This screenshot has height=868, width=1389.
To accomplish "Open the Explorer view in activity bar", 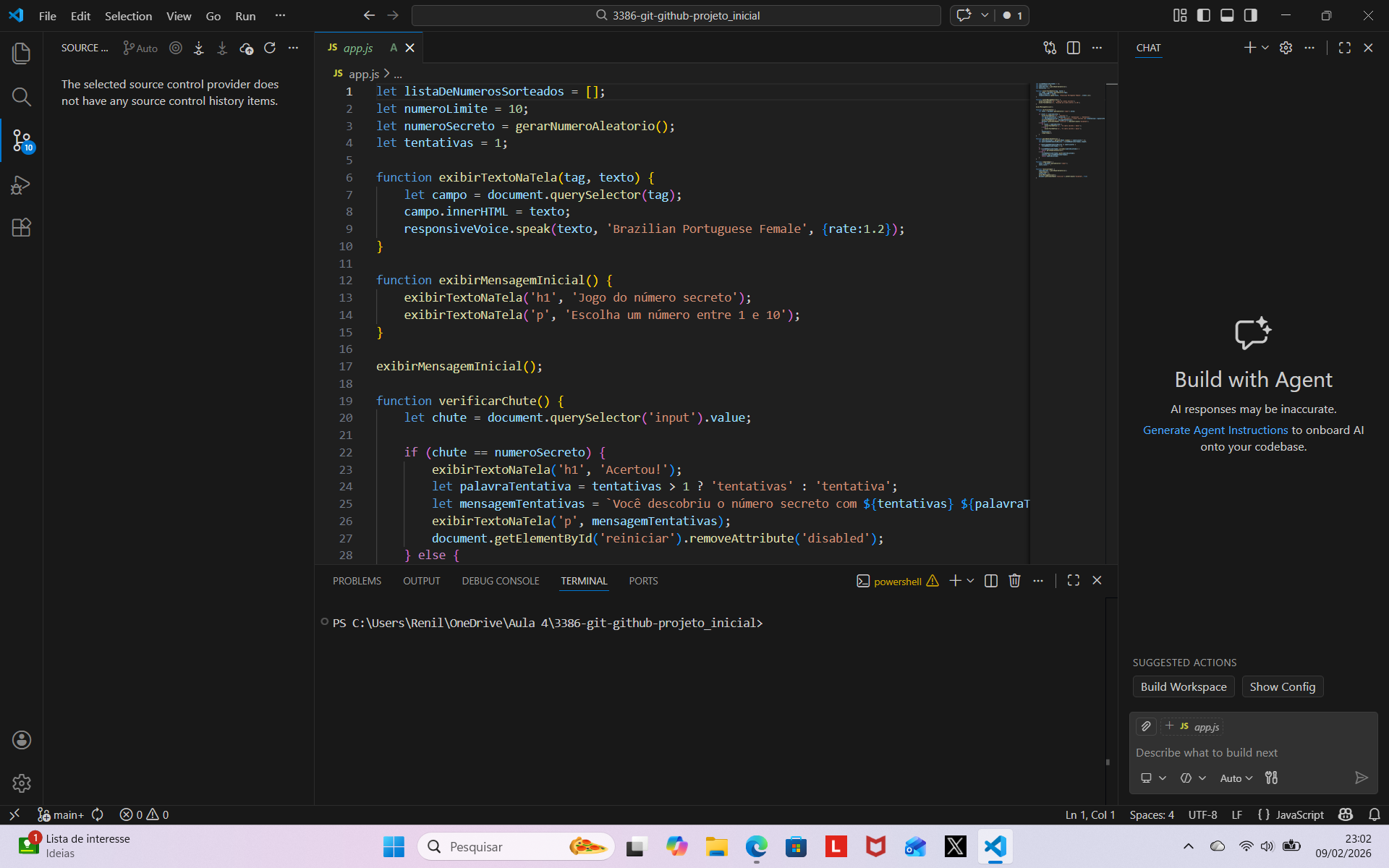I will [x=21, y=53].
